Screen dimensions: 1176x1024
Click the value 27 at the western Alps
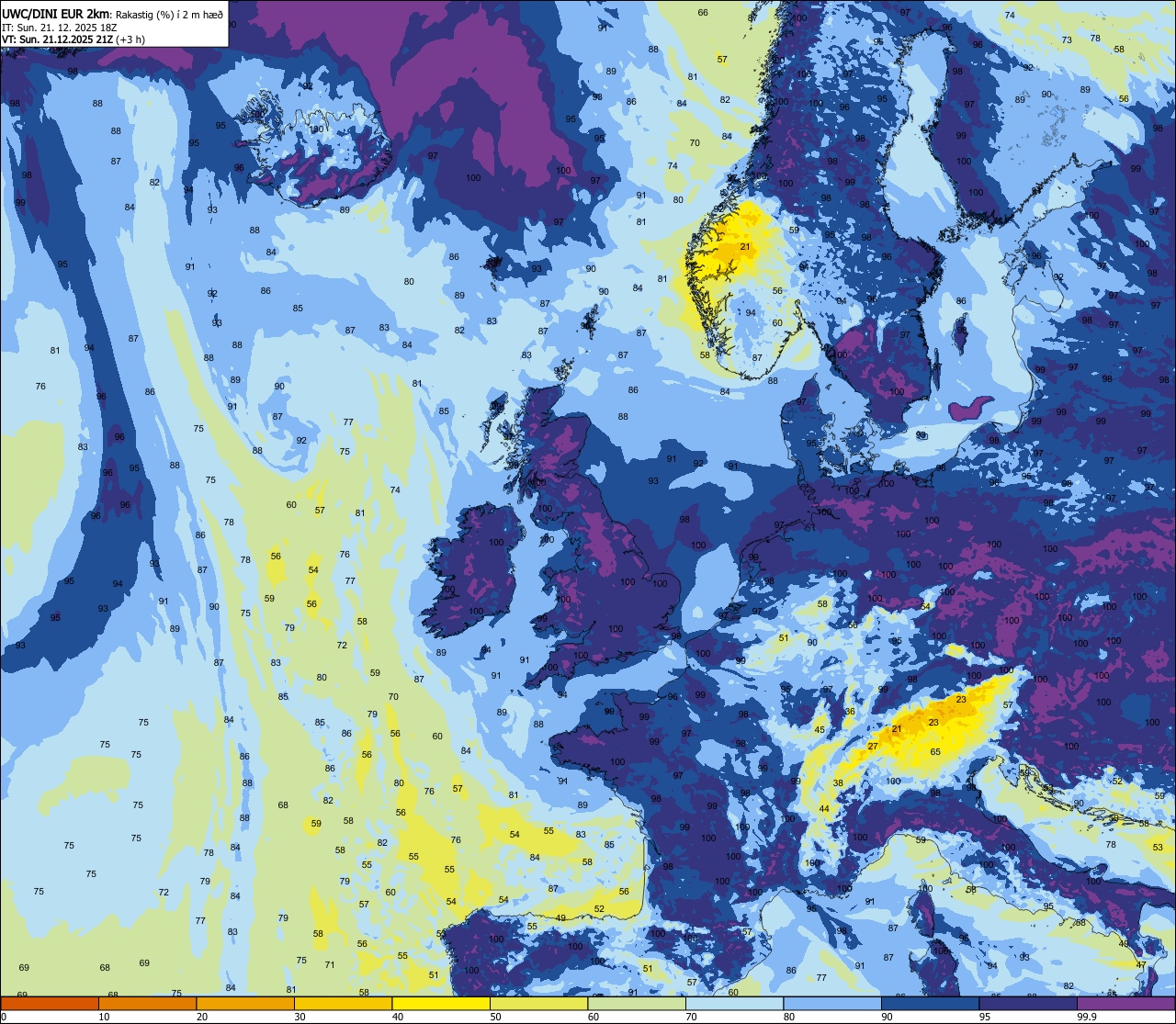coord(873,746)
